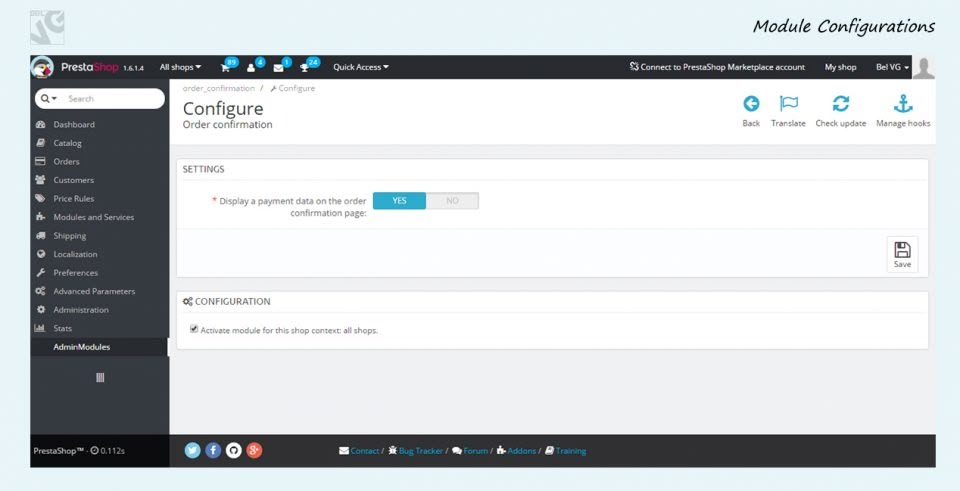Viewport: 960px width, 491px height.
Task: Click the Save floppy disk button
Action: pos(902,254)
